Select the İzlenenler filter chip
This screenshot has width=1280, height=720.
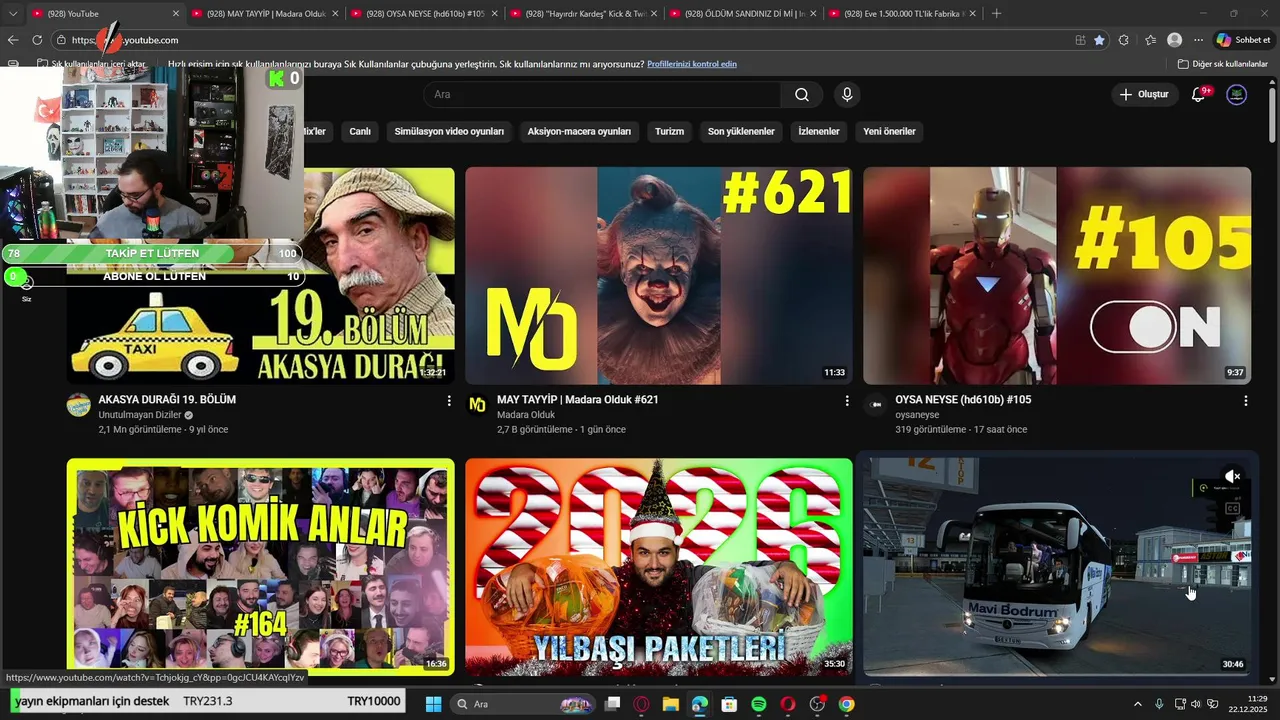point(818,131)
